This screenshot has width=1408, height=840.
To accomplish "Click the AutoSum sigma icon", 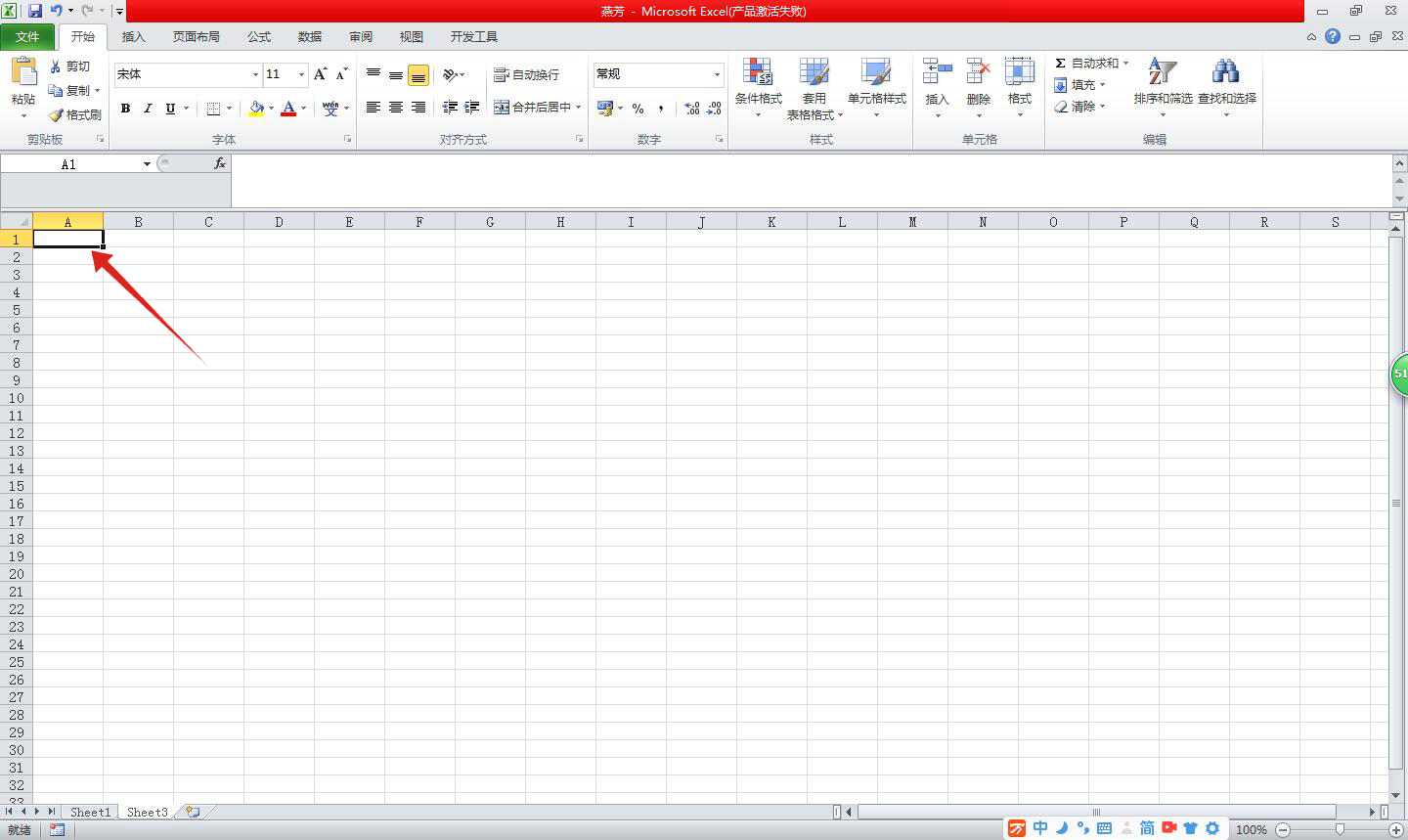I will (x=1060, y=63).
